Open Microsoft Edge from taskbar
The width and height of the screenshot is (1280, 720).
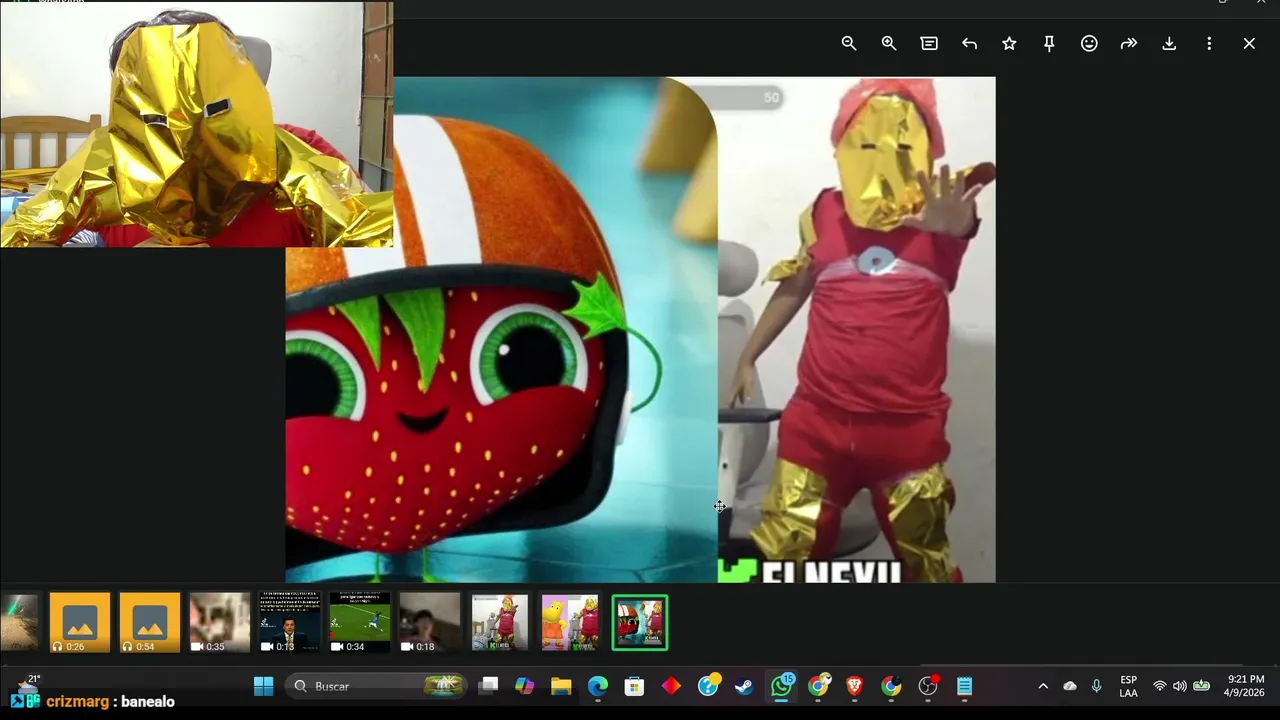[598, 686]
